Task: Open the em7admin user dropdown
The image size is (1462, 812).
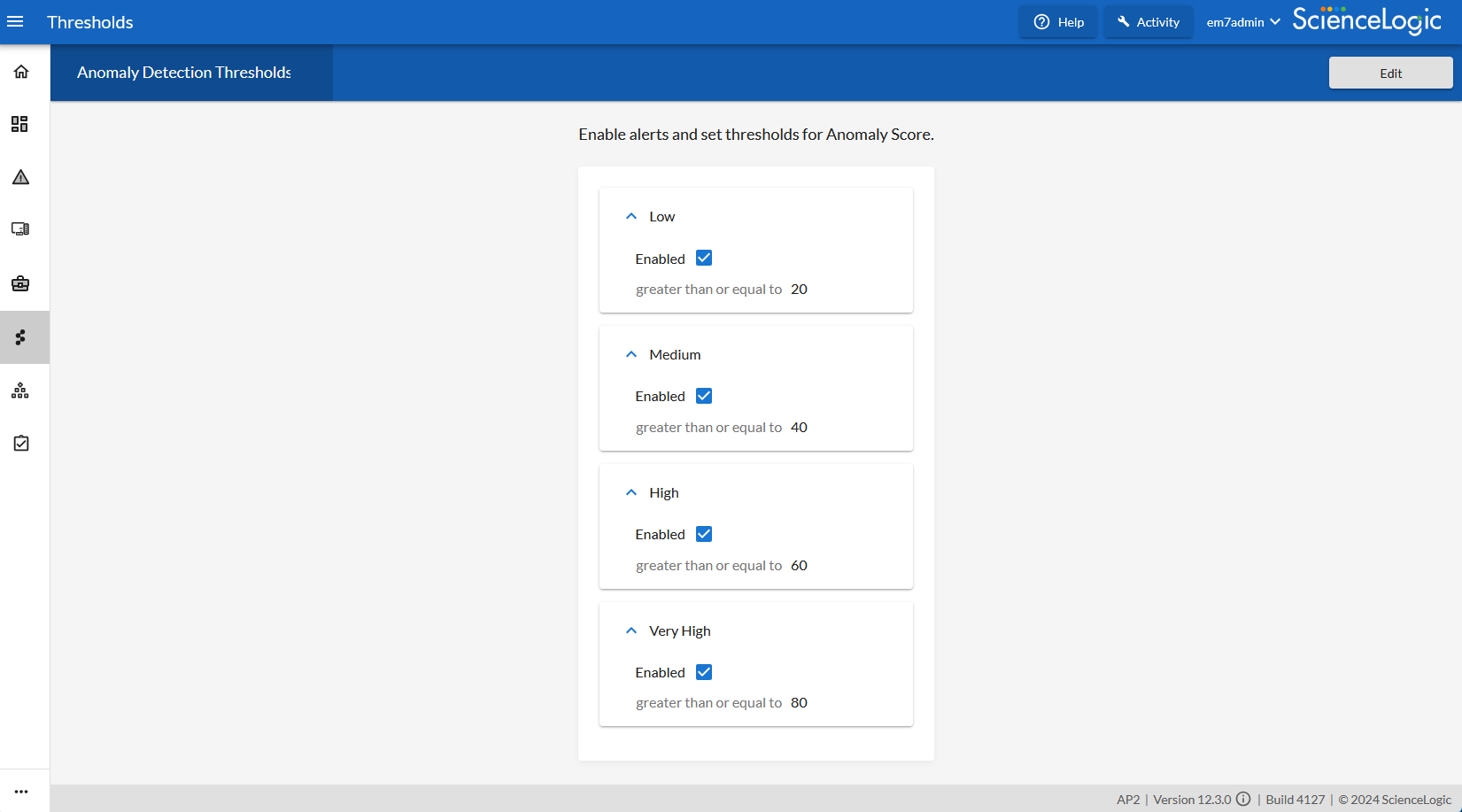Action: point(1242,22)
